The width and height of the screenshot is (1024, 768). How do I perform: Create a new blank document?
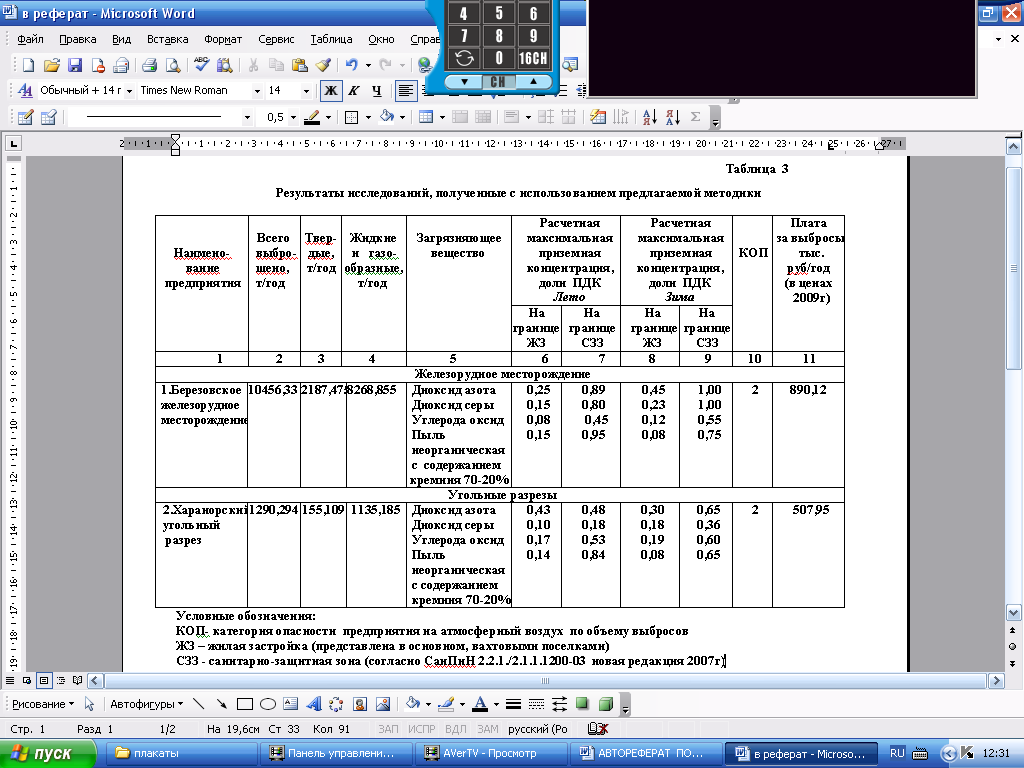(29, 65)
